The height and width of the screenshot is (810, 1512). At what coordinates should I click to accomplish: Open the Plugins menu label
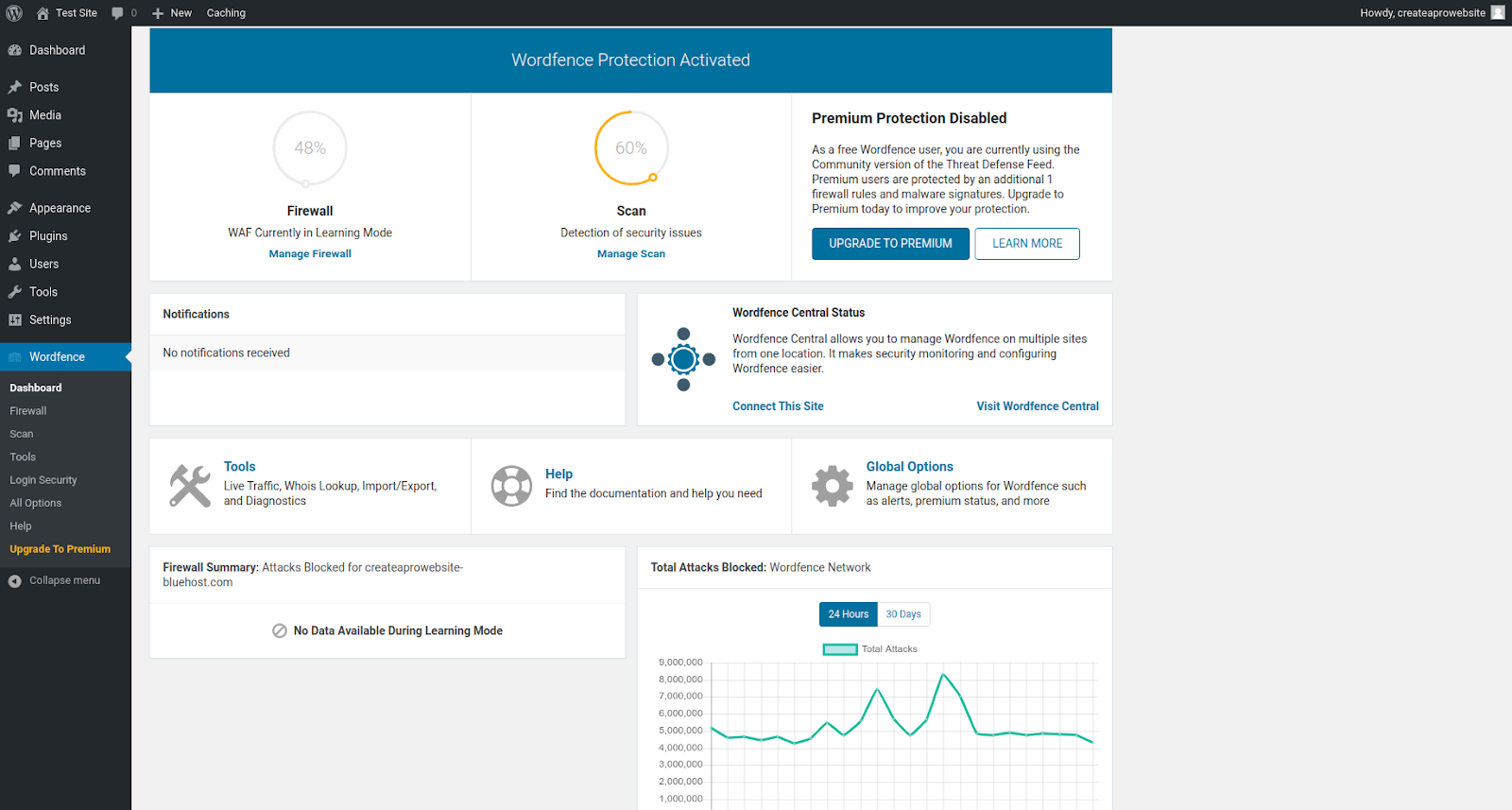tap(48, 236)
